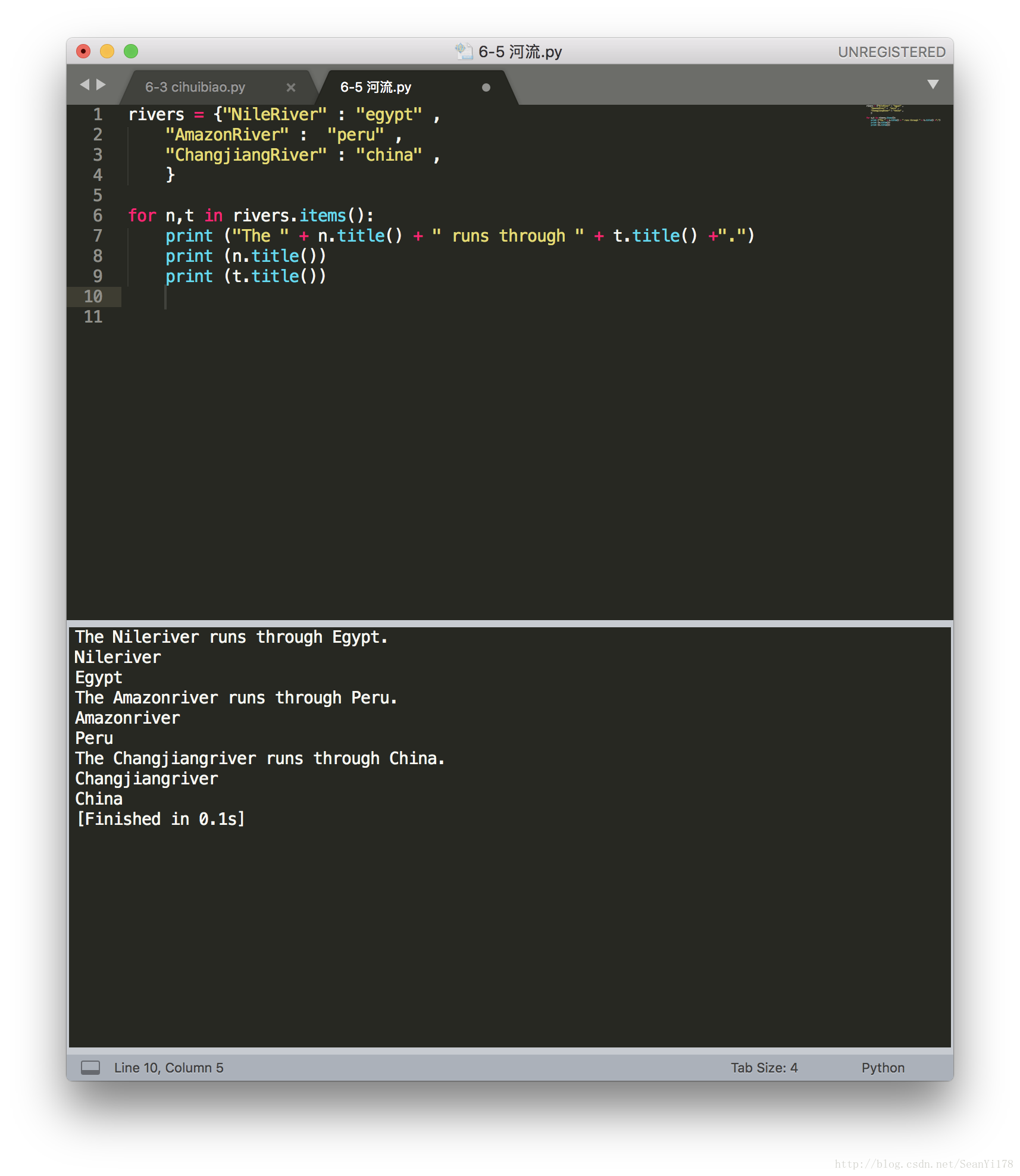Image resolution: width=1020 pixels, height=1176 pixels.
Task: Select the 6-5 河流.py tab
Action: click(x=376, y=87)
